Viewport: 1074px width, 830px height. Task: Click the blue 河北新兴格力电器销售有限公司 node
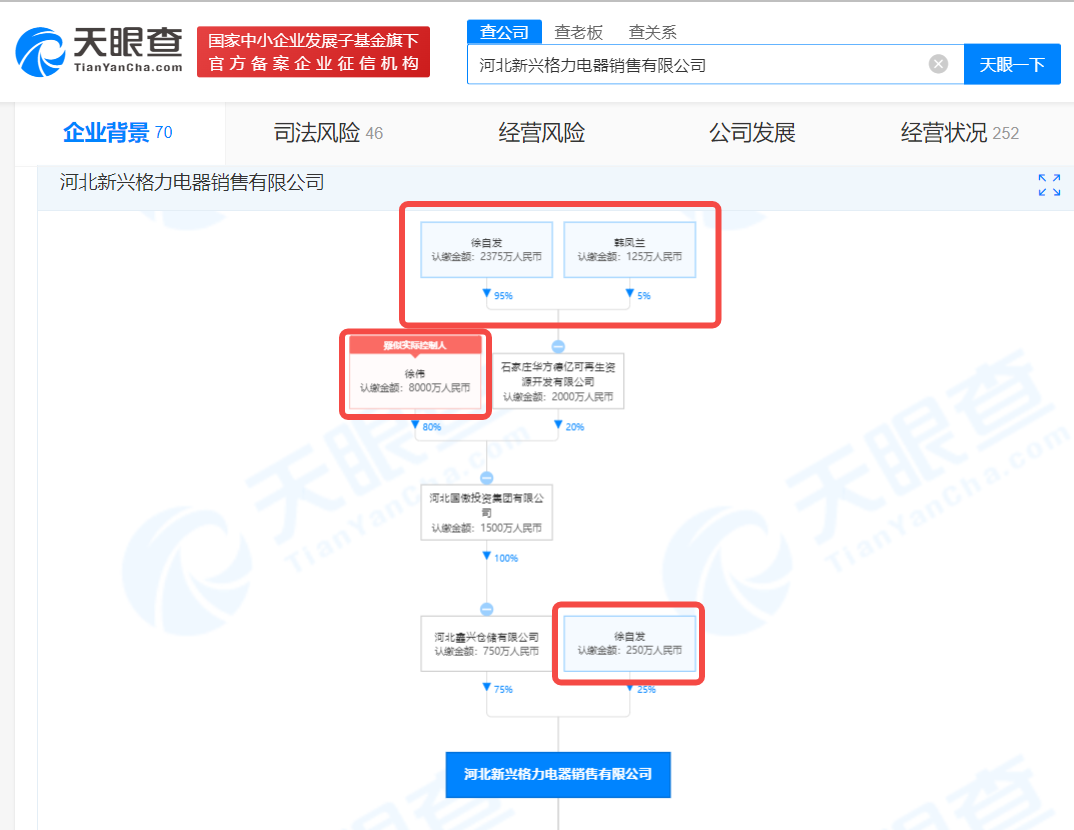(x=558, y=774)
